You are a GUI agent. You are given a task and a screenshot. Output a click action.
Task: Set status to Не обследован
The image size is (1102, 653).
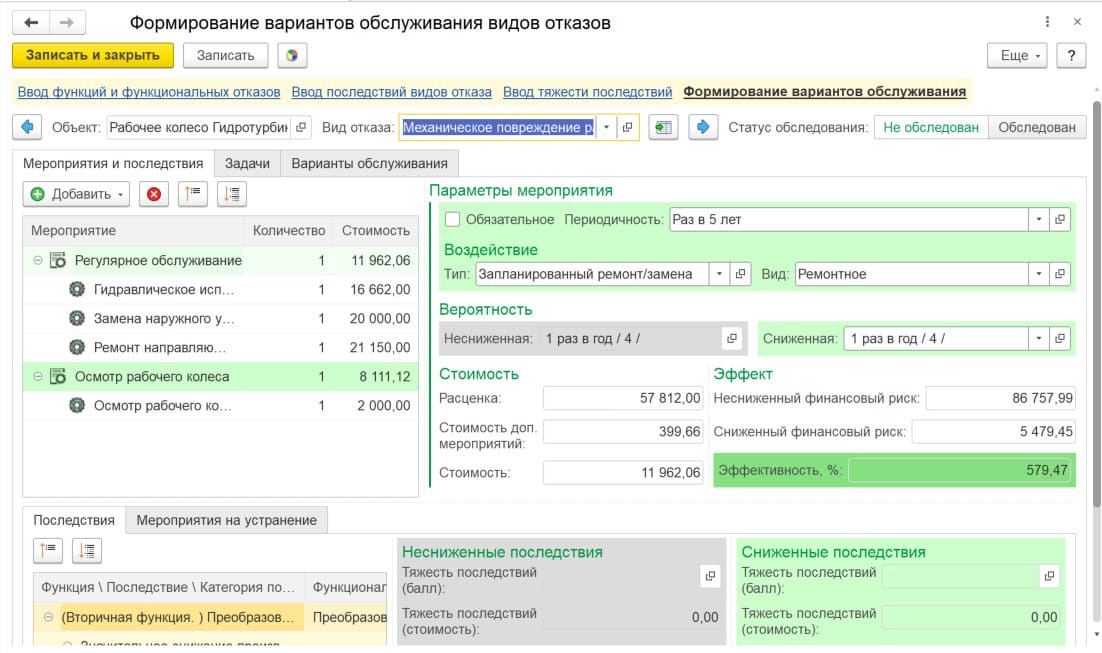pyautogui.click(x=930, y=127)
